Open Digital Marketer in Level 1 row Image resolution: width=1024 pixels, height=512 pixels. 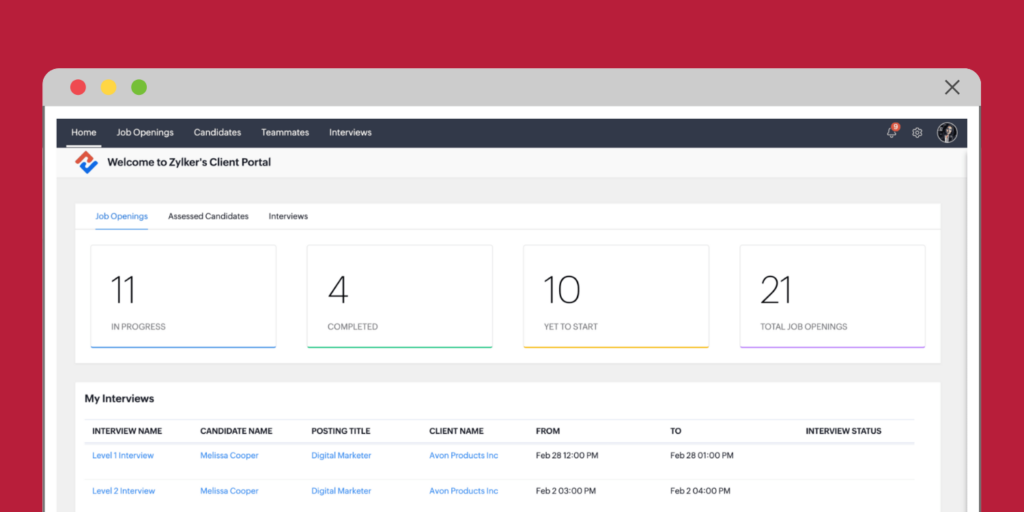tap(341, 455)
